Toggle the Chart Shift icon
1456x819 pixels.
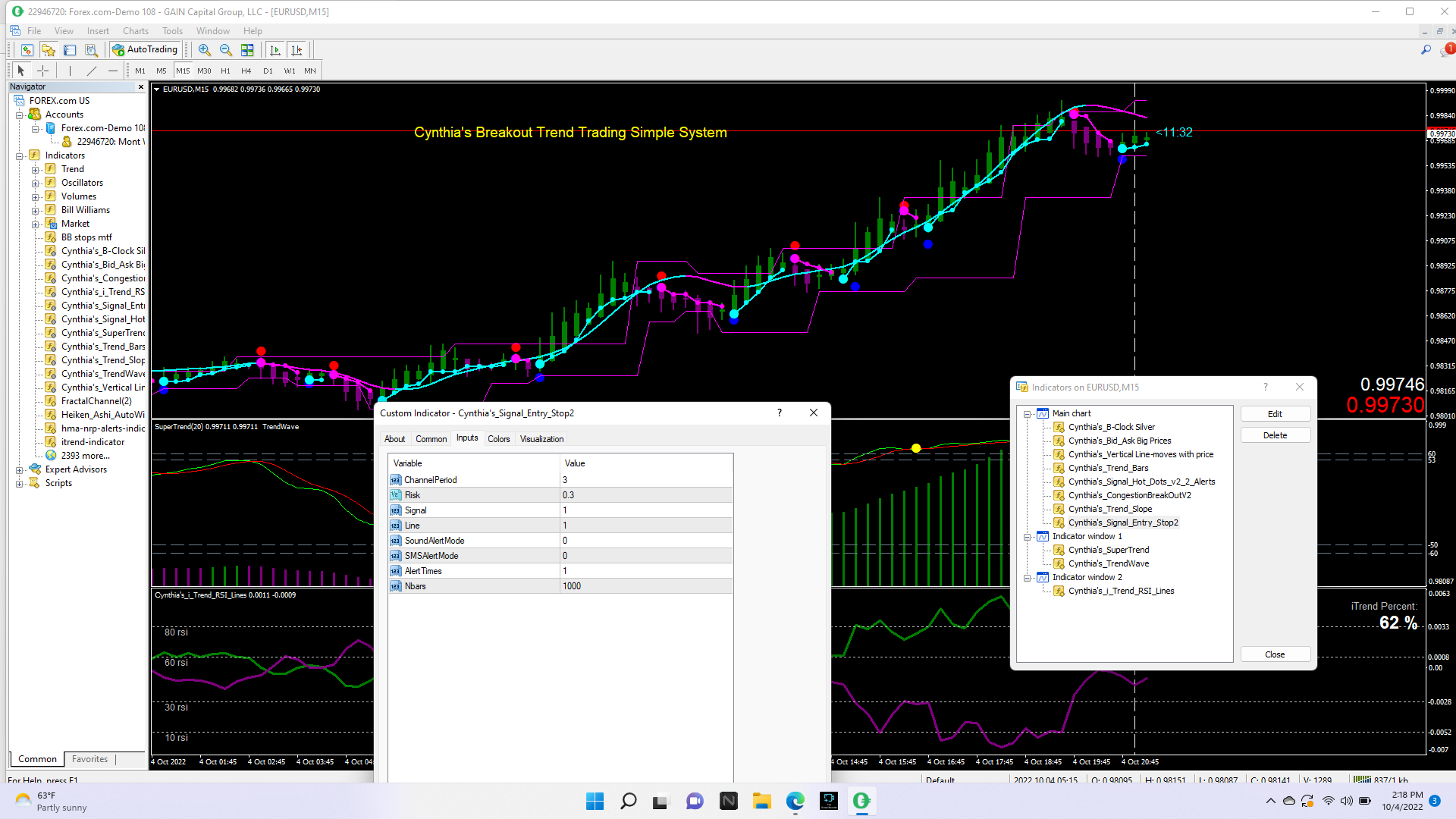[x=297, y=50]
